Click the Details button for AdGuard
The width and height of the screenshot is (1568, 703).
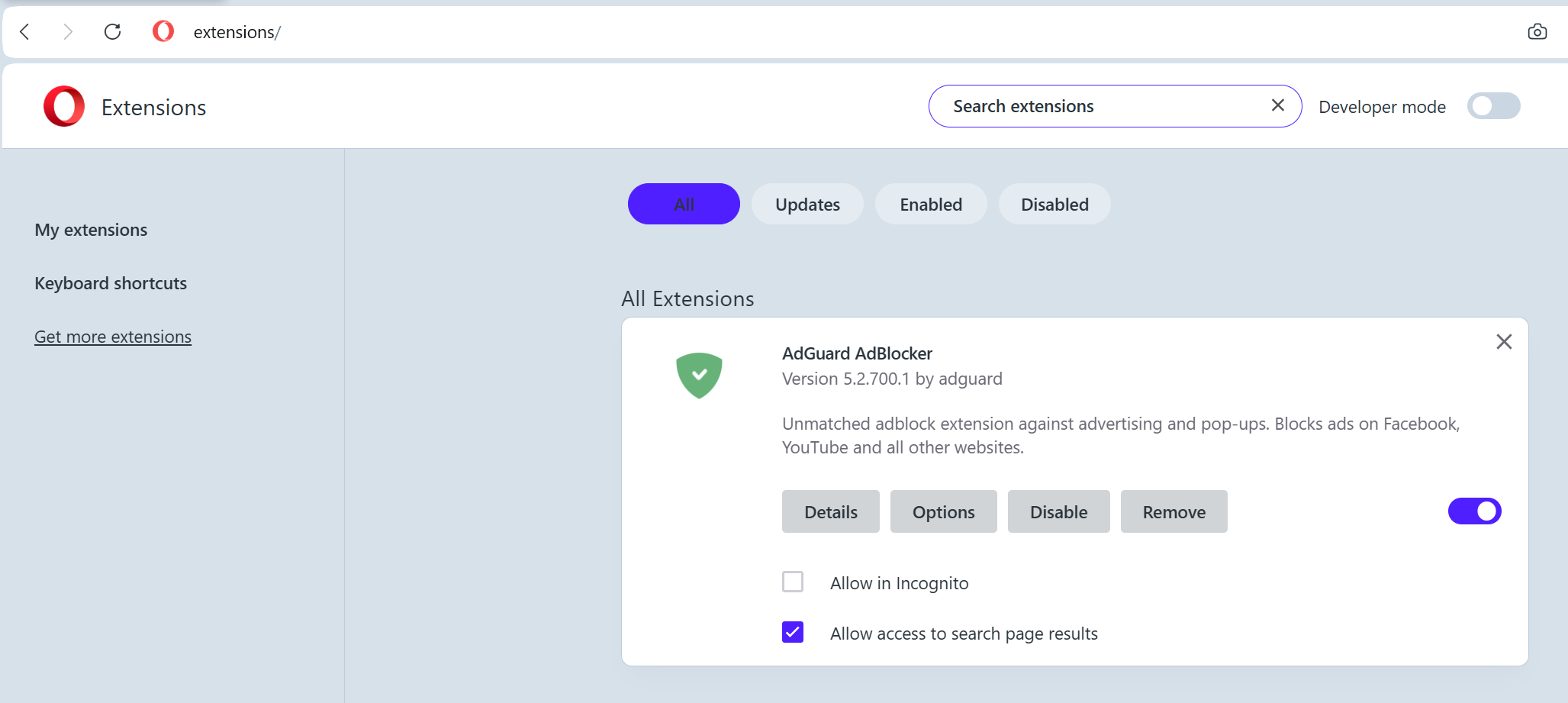pos(830,511)
